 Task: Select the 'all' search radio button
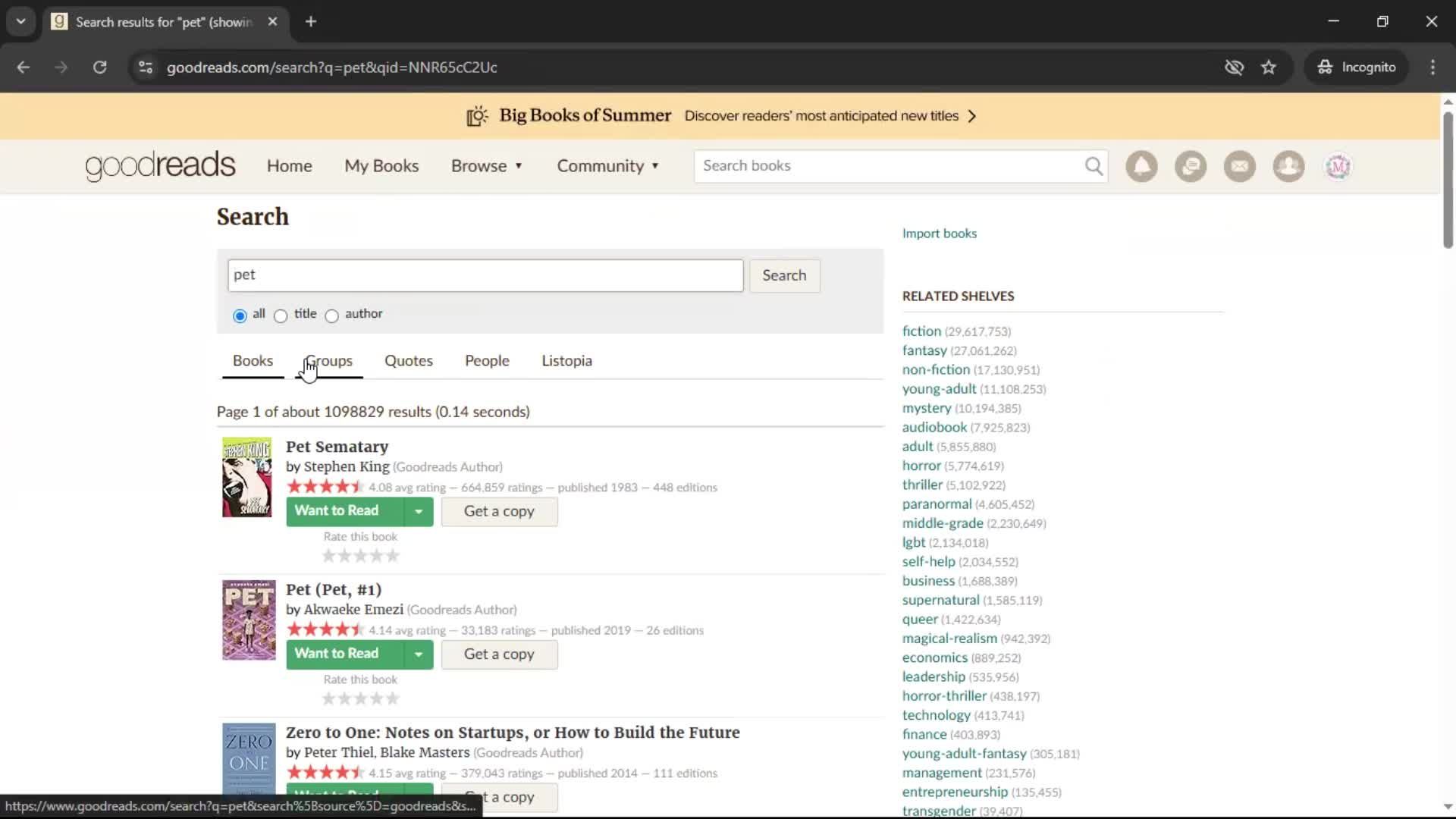coord(240,316)
